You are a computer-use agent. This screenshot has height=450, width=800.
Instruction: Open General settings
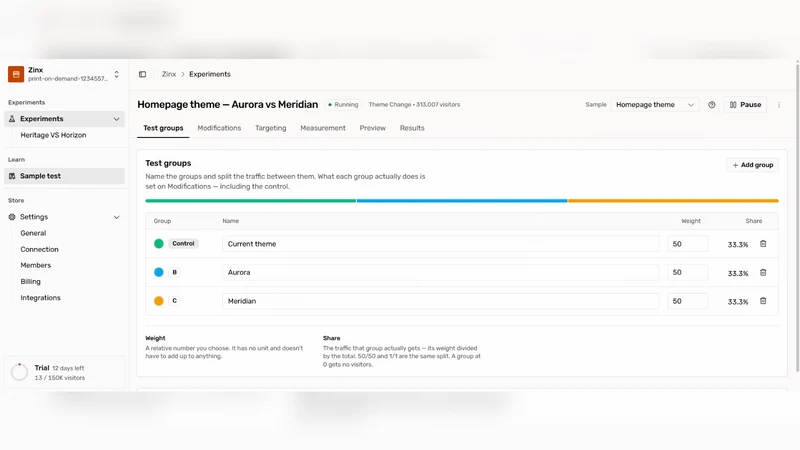[33, 233]
